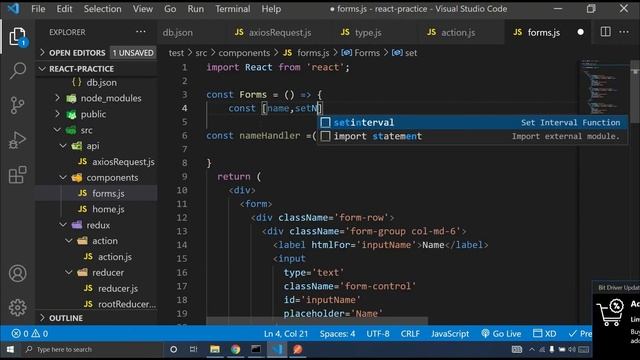Open the Extensions view
This screenshot has height=360, width=640.
coord(18,175)
